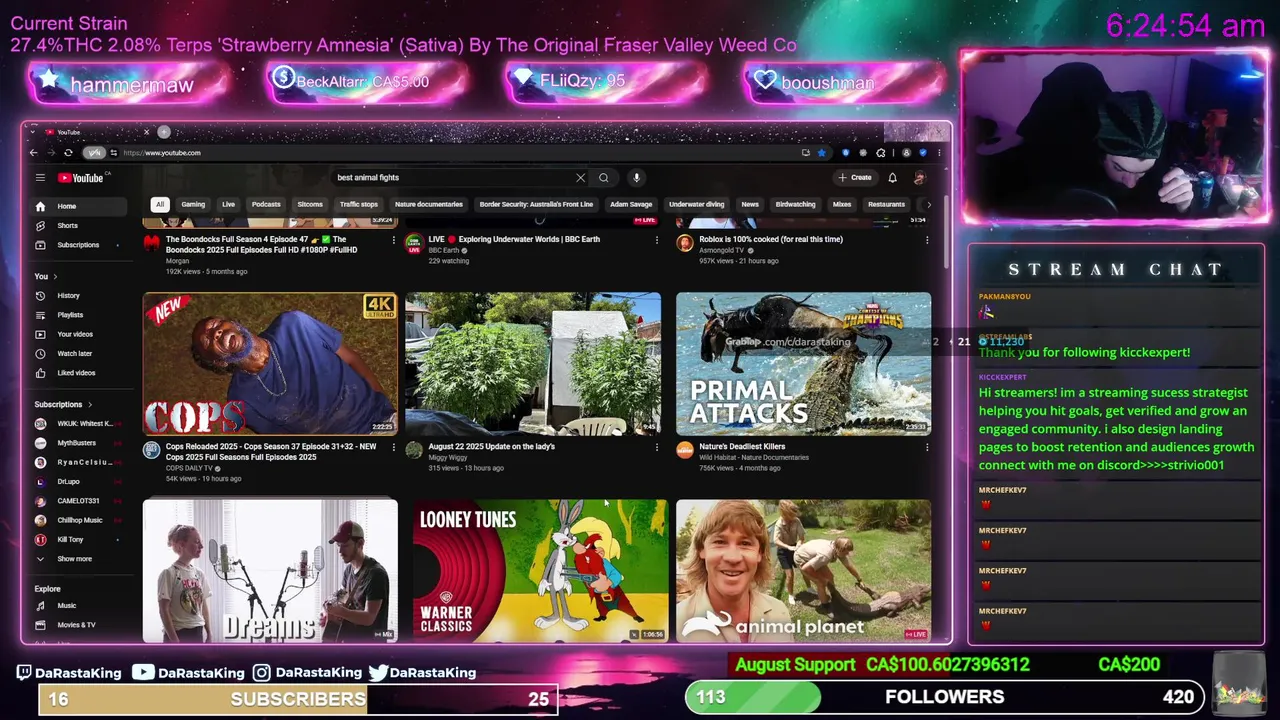The height and width of the screenshot is (720, 1280).
Task: Start voice search with the microphone
Action: click(x=636, y=178)
